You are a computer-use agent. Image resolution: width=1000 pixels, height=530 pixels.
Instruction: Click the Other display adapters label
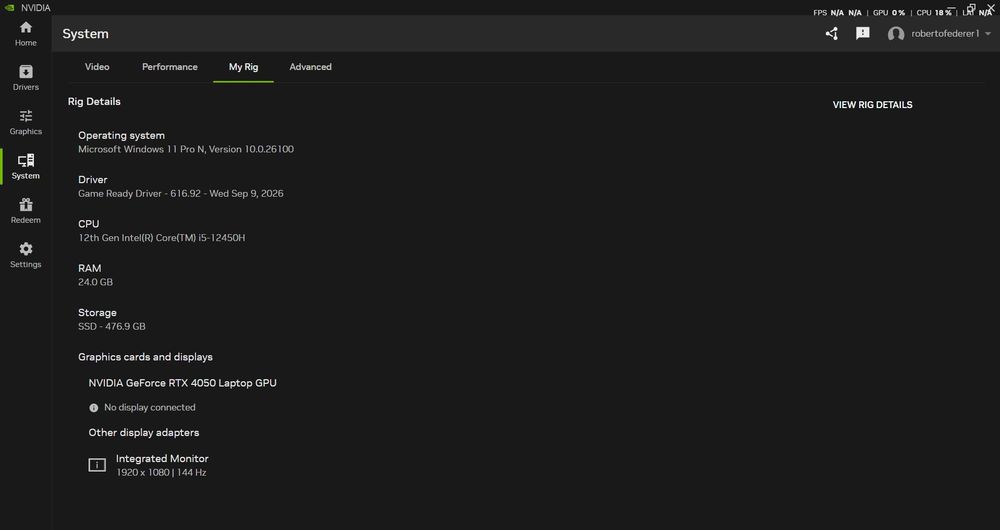(143, 432)
